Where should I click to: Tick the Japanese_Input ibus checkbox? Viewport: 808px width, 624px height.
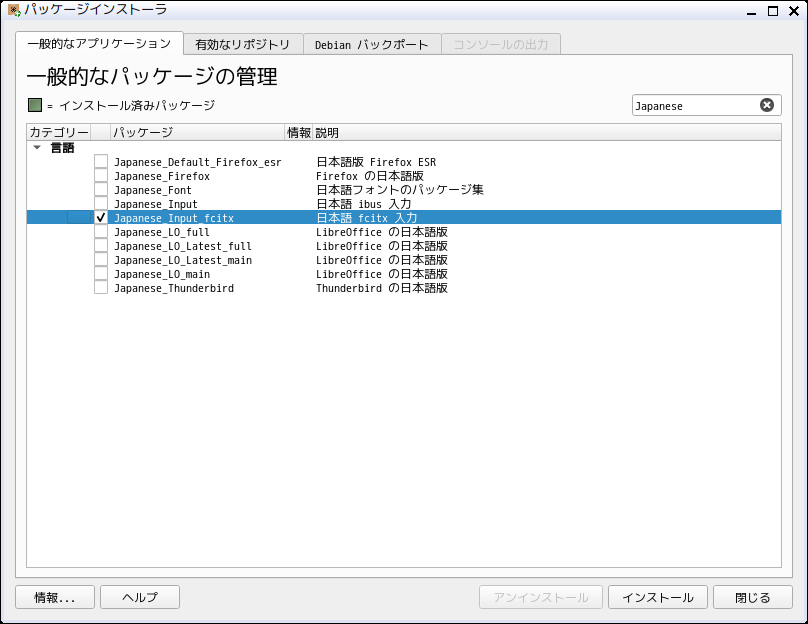[101, 203]
